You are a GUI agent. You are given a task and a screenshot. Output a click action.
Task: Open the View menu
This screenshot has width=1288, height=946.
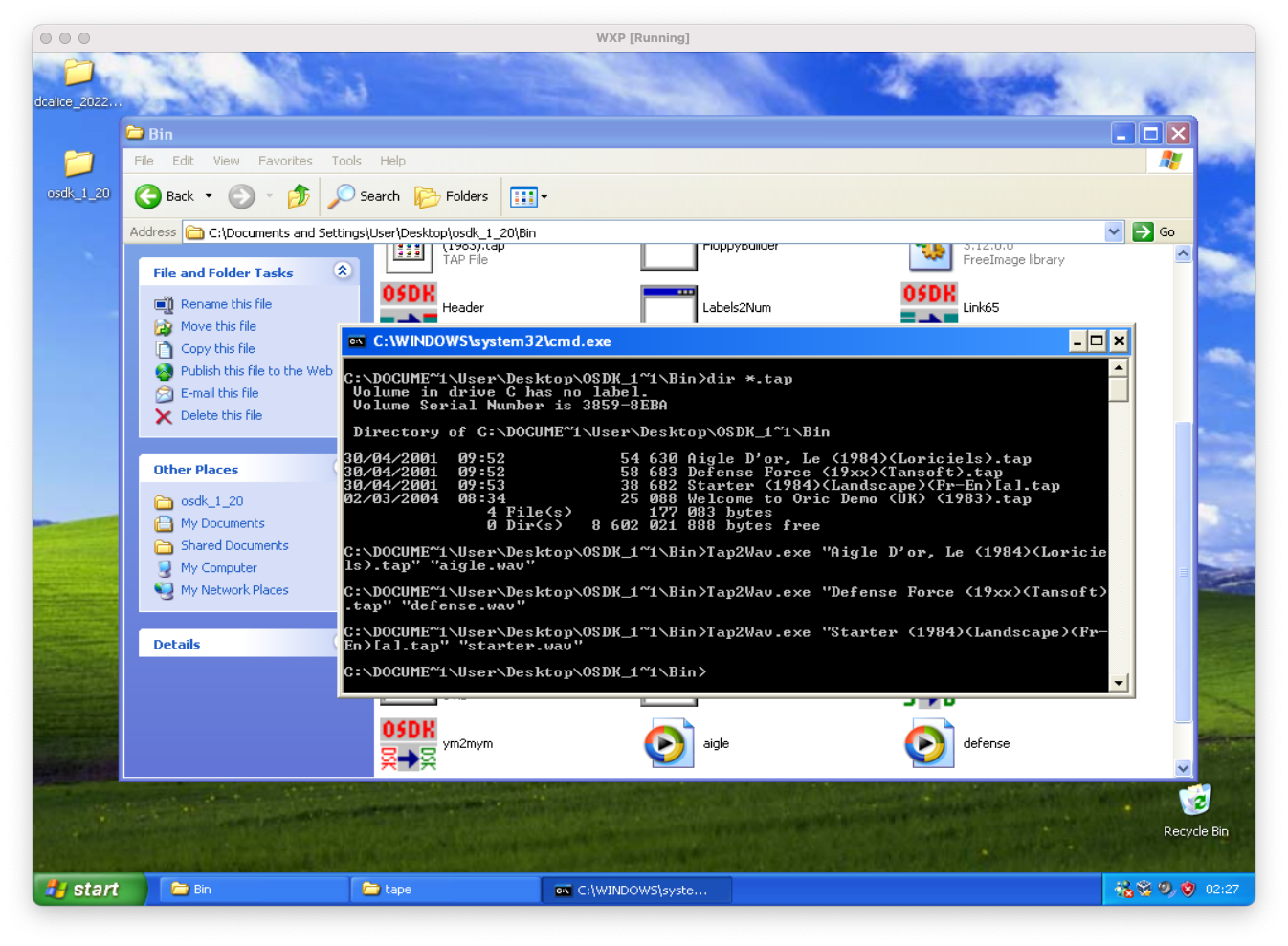click(227, 161)
